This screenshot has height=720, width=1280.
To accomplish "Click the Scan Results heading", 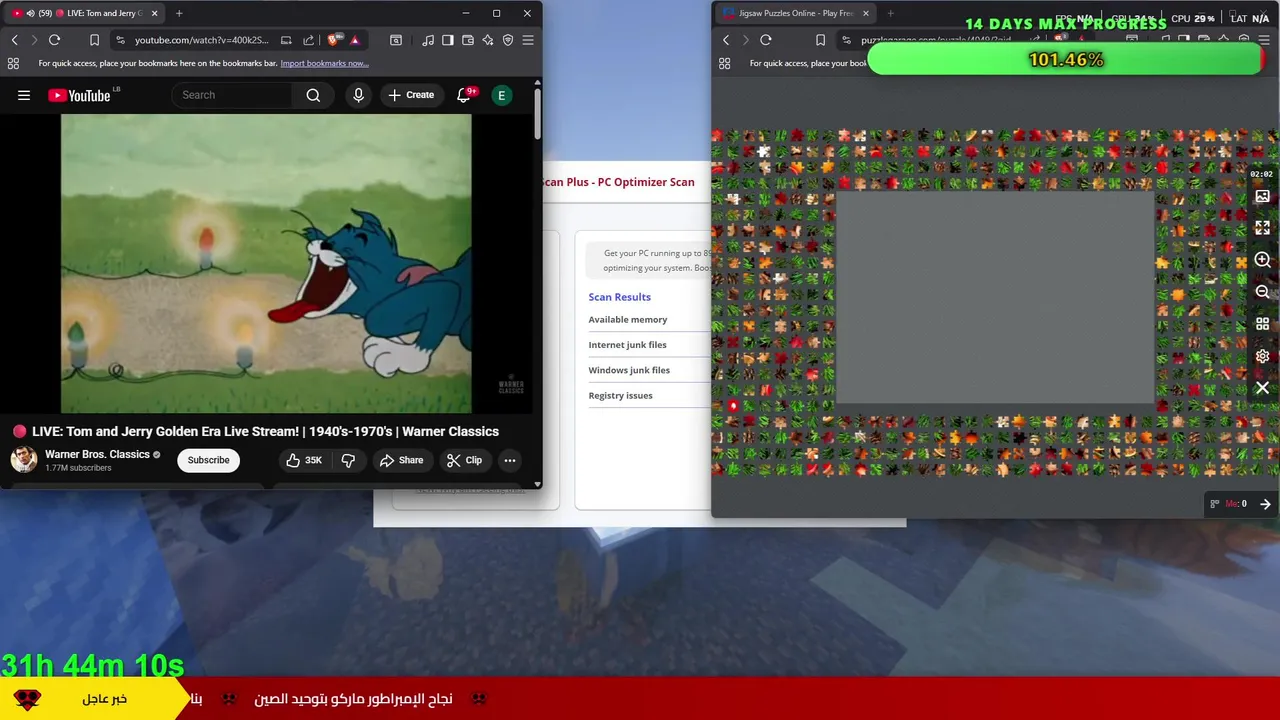I will pyautogui.click(x=619, y=297).
